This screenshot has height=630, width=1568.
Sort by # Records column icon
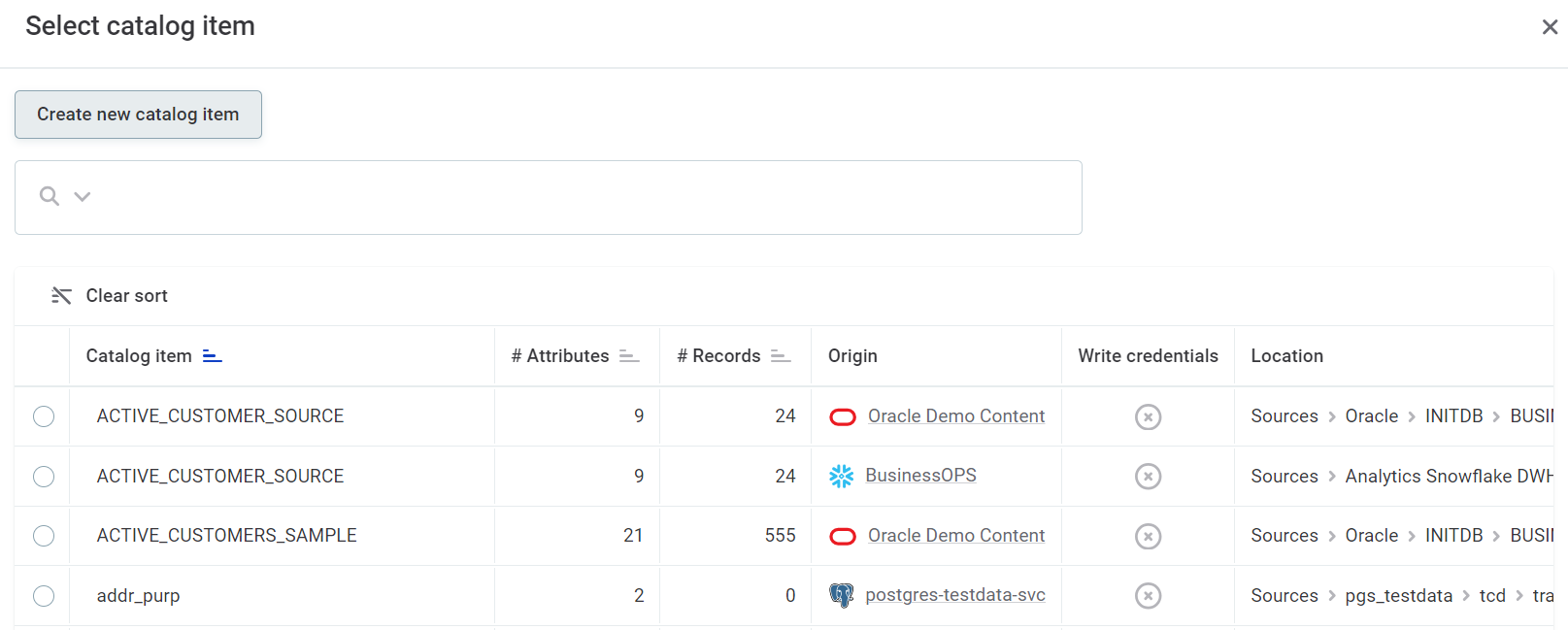tap(781, 356)
